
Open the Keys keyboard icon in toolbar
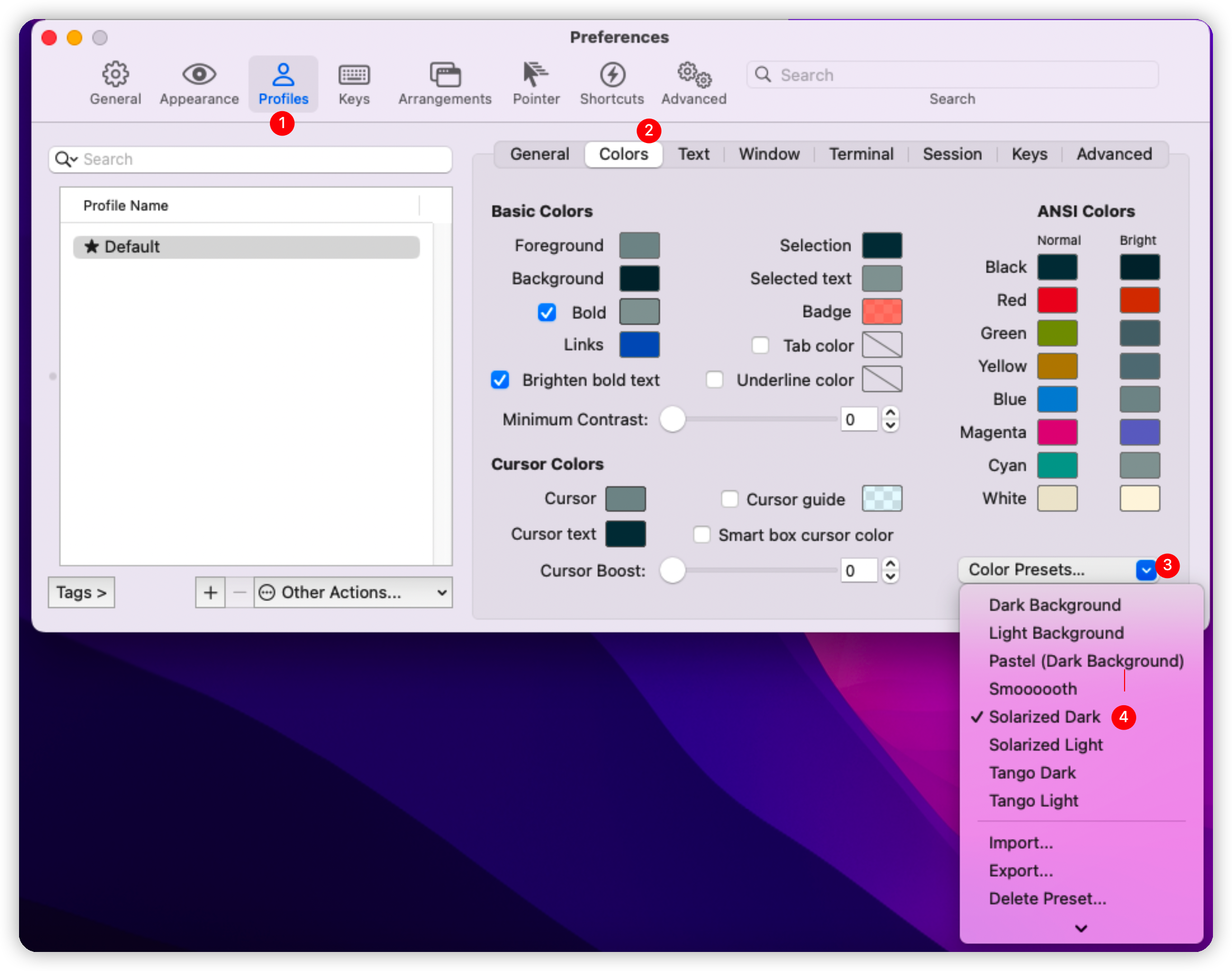[x=354, y=75]
